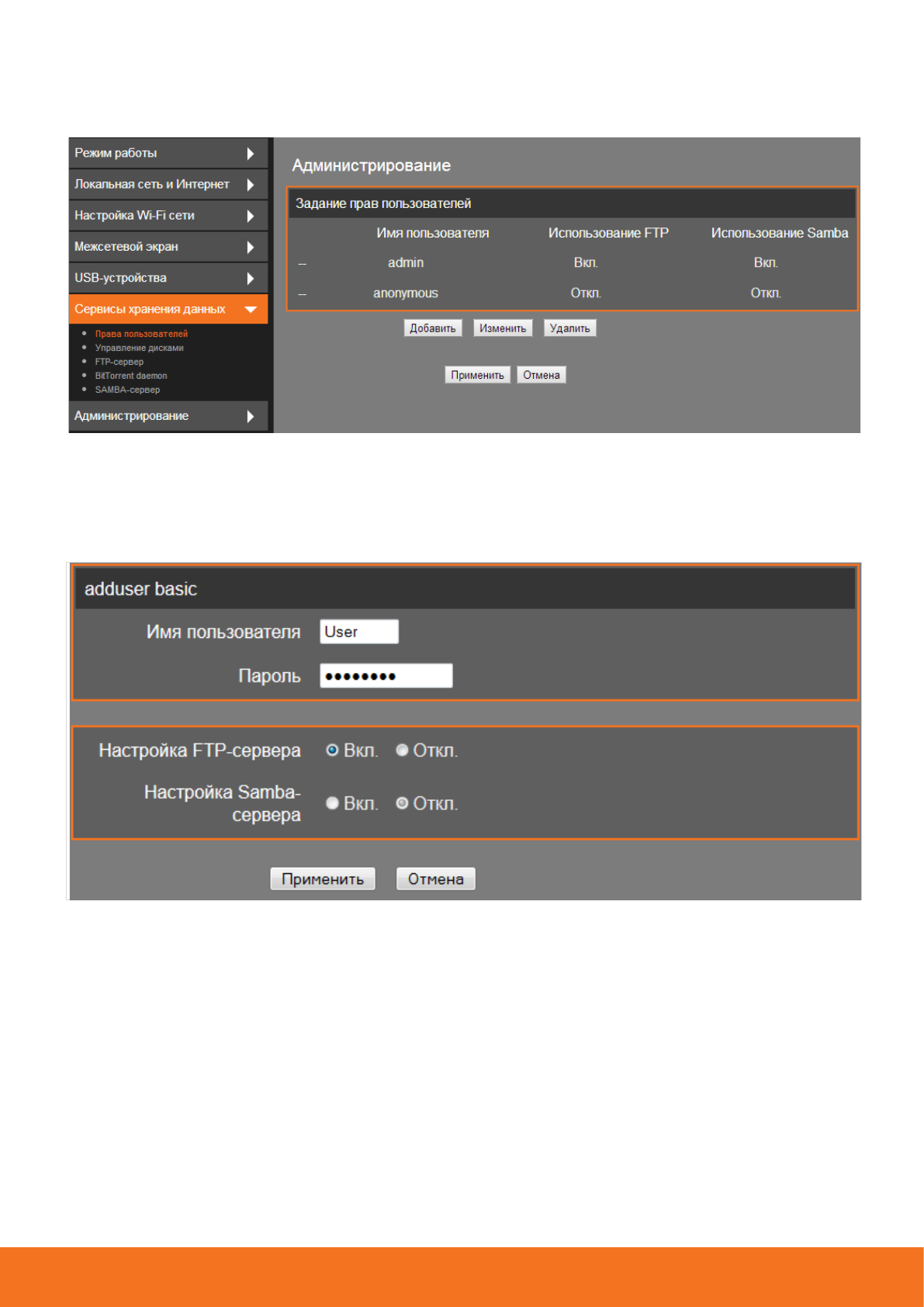This screenshot has width=924, height=1307.
Task: Go to FTP-сервер submenu item
Action: point(119,362)
